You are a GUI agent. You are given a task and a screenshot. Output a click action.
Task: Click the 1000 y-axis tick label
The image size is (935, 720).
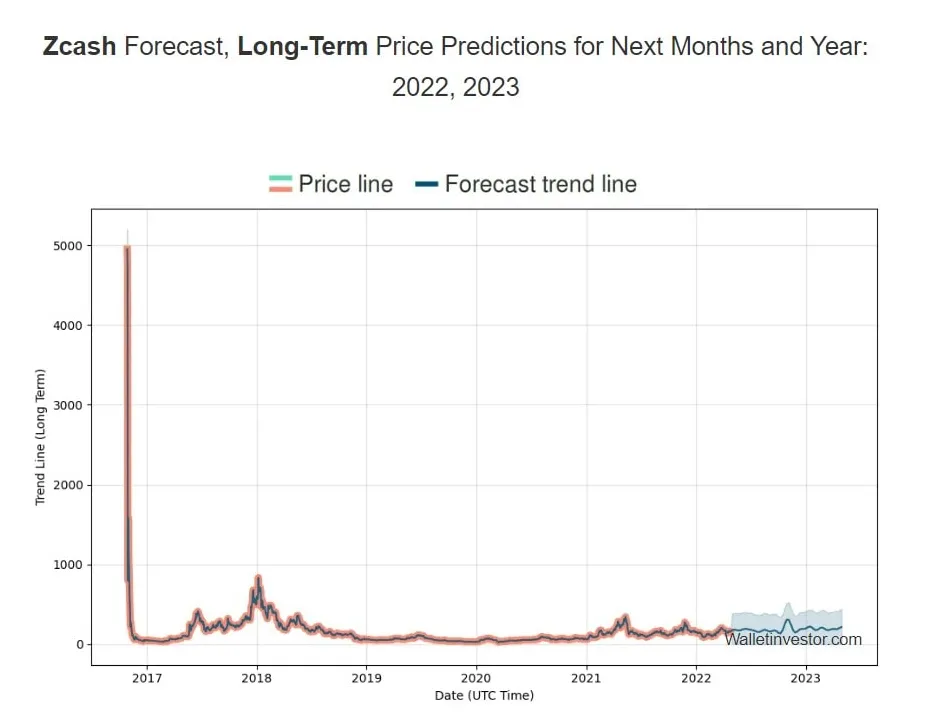(69, 565)
